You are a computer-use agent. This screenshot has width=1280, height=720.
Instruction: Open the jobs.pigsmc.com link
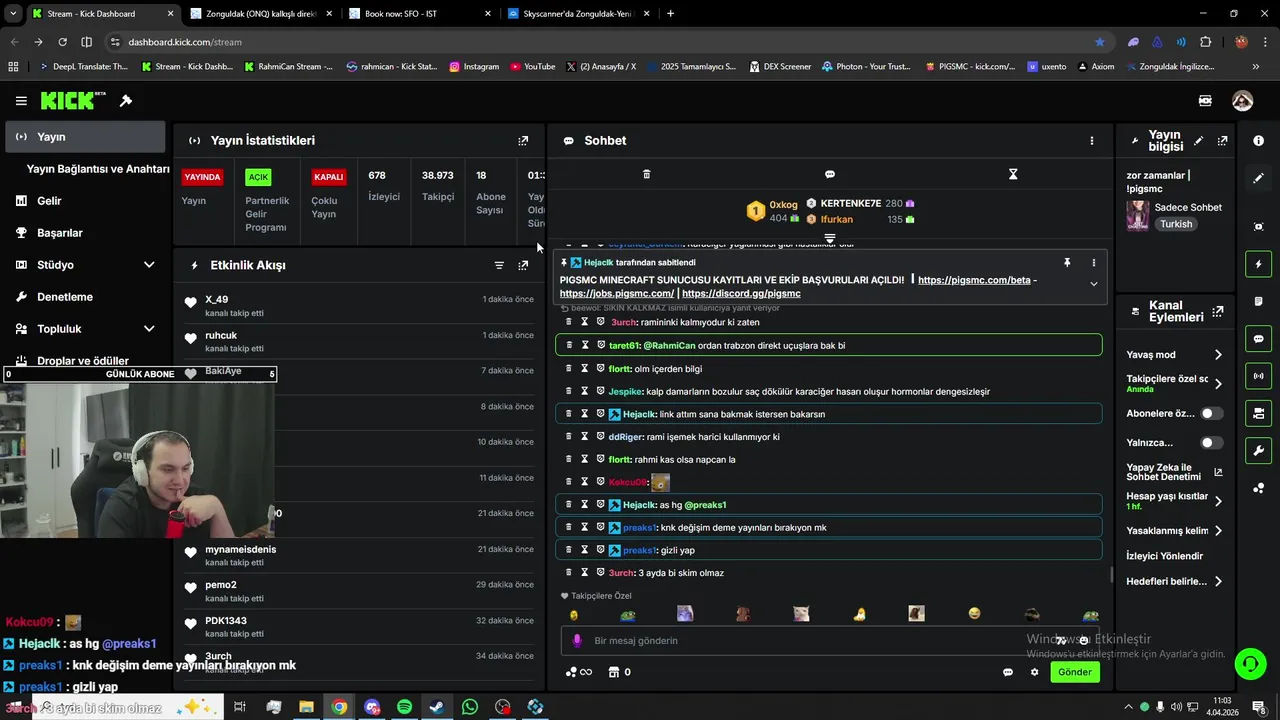click(617, 294)
